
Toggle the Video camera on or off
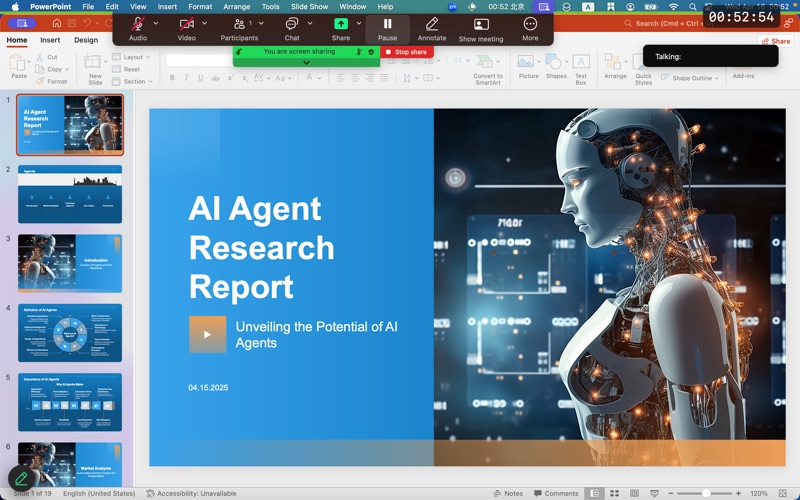tap(187, 24)
